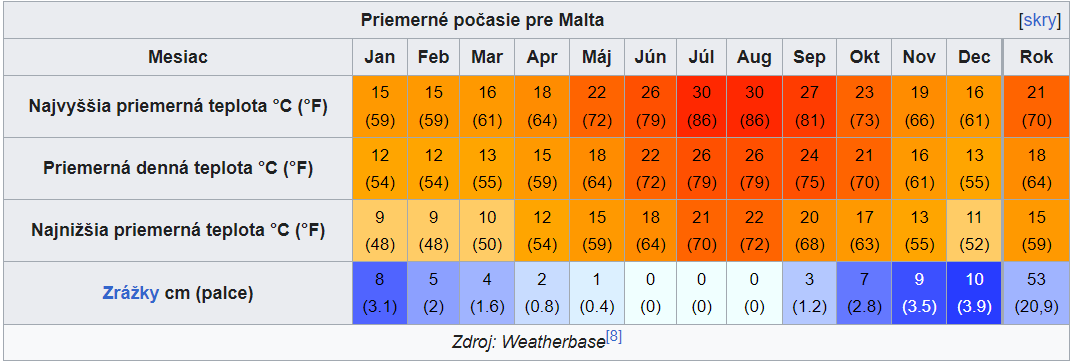
Task: Click September daily average cell 24 (75)
Action: tap(809, 168)
